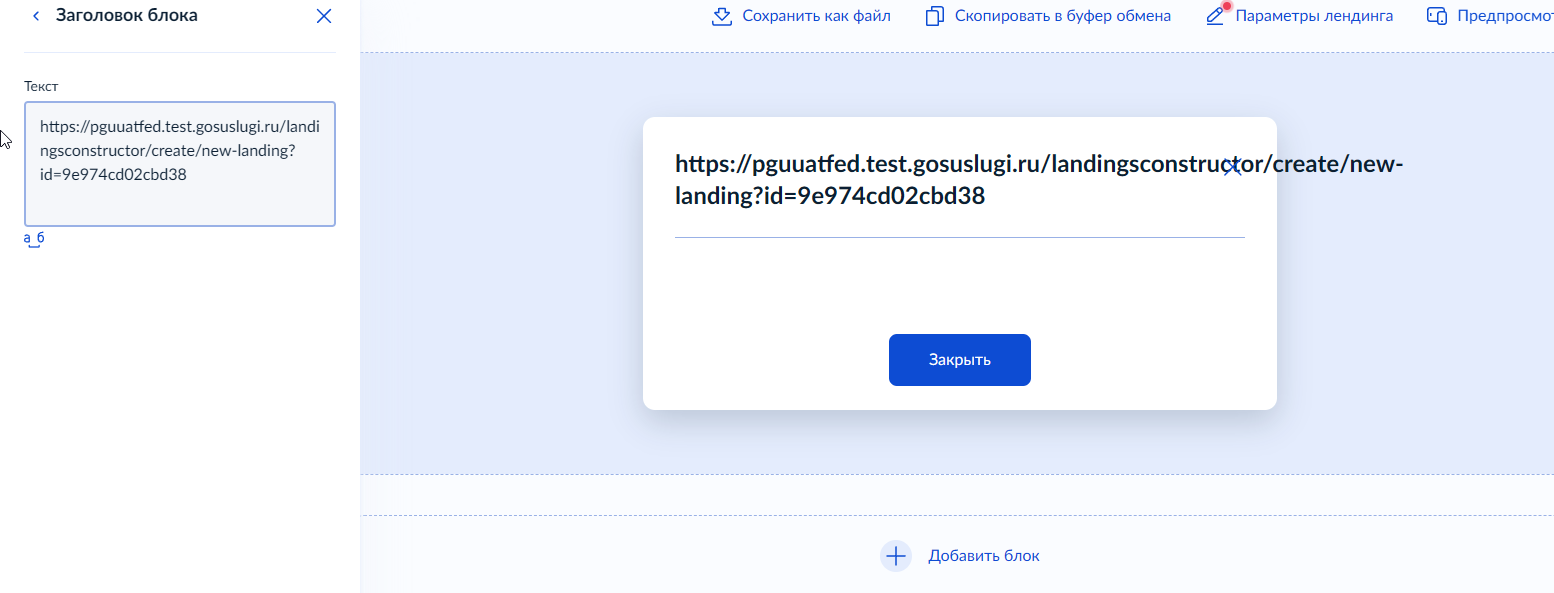
Task: Dismiss the modal with its X icon
Action: [1232, 167]
